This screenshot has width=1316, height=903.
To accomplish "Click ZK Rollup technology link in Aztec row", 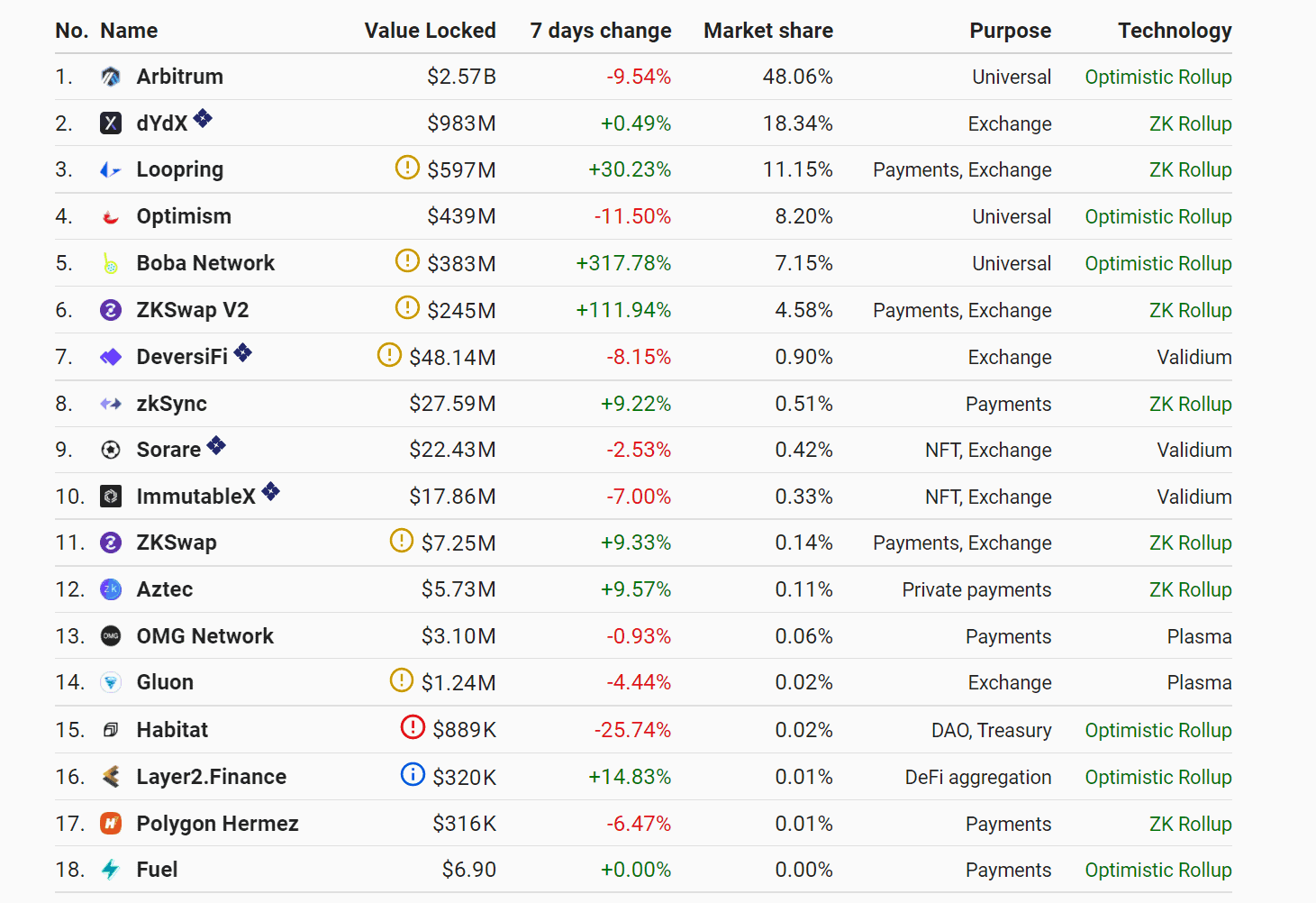I will tap(1190, 589).
